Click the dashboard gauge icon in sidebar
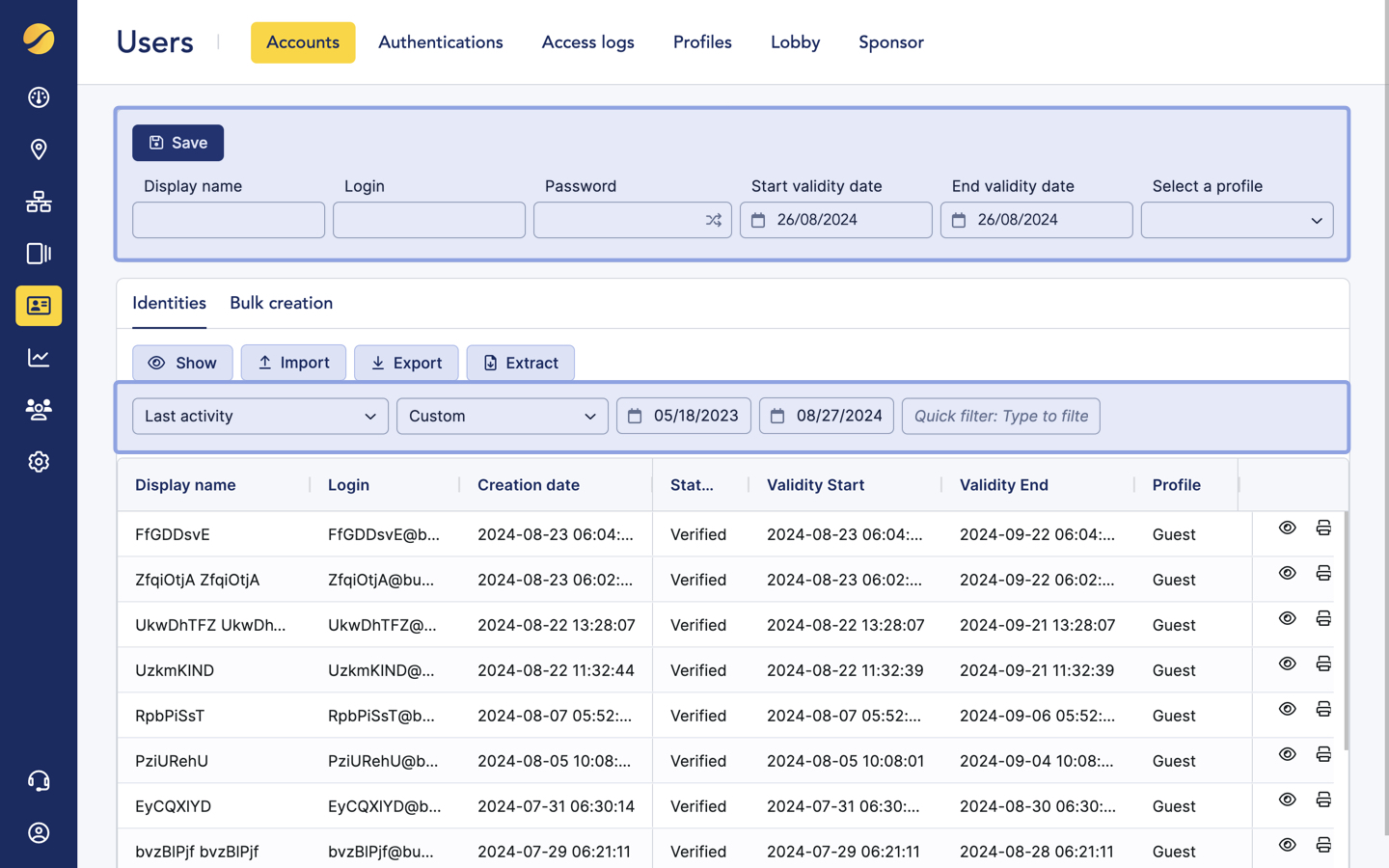The height and width of the screenshot is (868, 1389). point(39,97)
